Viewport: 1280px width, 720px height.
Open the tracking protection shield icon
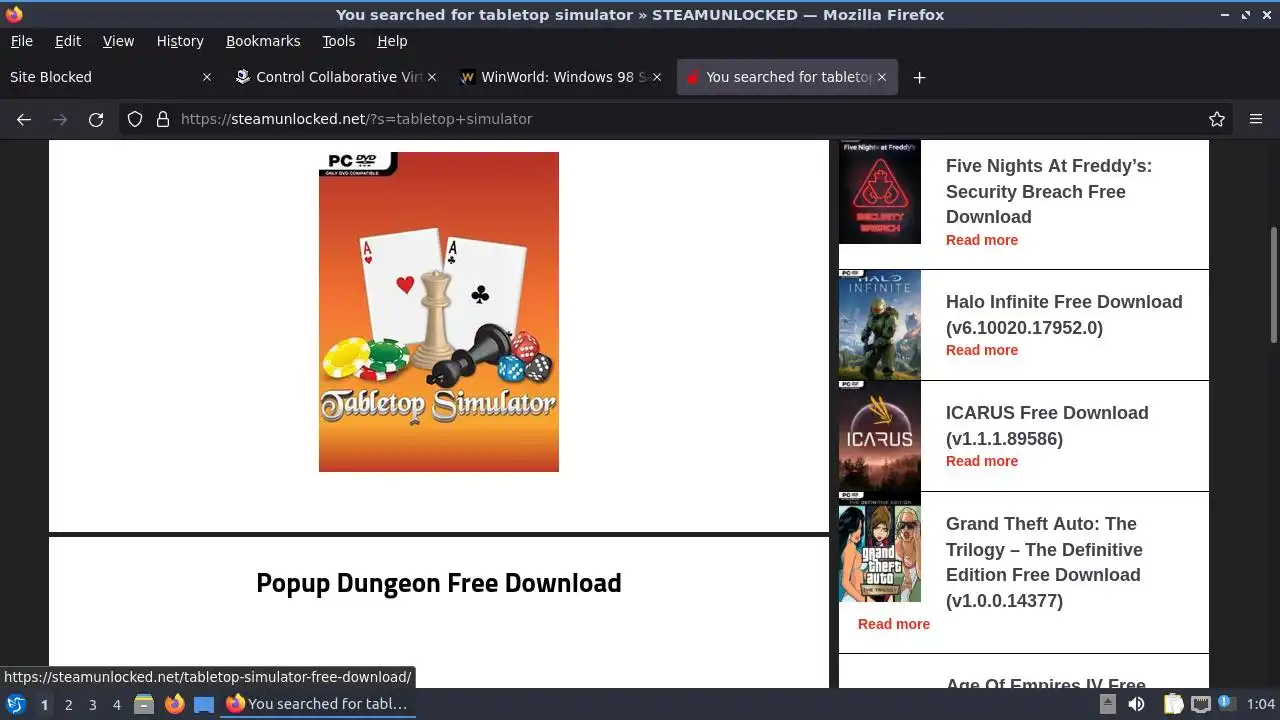[135, 119]
